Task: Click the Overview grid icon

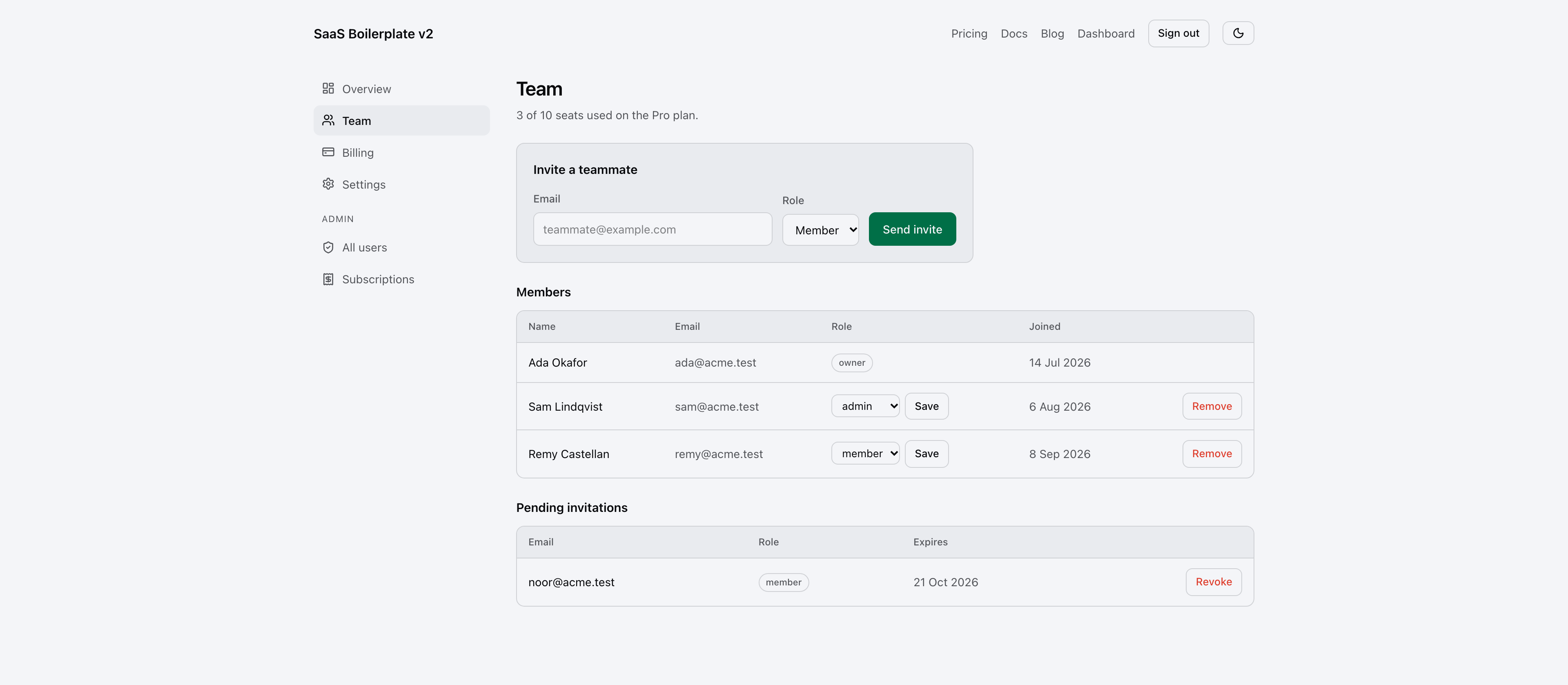Action: pyautogui.click(x=328, y=89)
